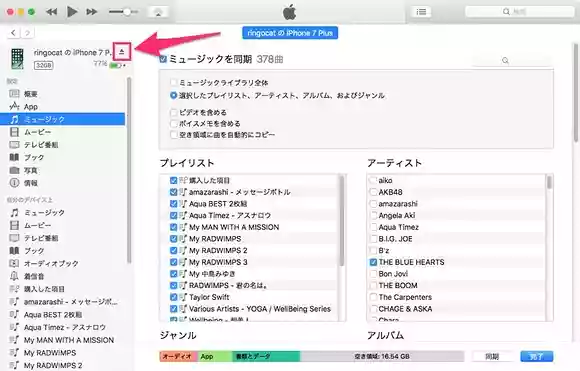This screenshot has width=580, height=371.
Task: Go forward with the right chevron
Action: pyautogui.click(x=27, y=33)
